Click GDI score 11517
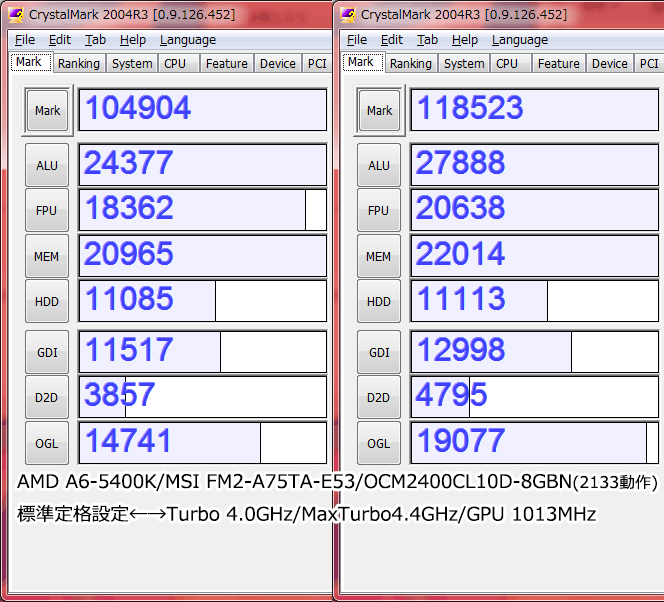The image size is (664, 602). click(x=203, y=352)
